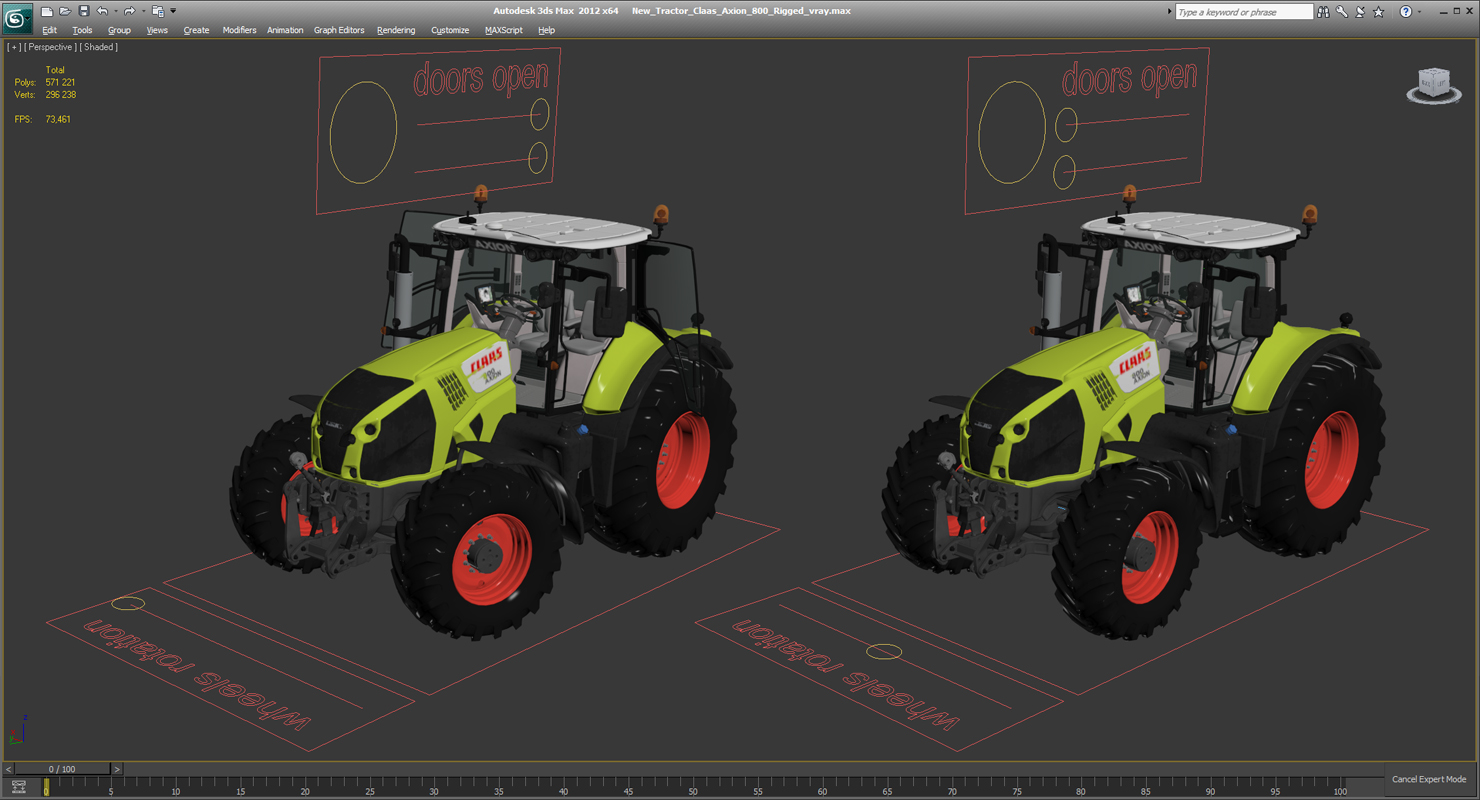Click the large circle control on left doors open panel
This screenshot has width=1480, height=800.
coord(363,132)
